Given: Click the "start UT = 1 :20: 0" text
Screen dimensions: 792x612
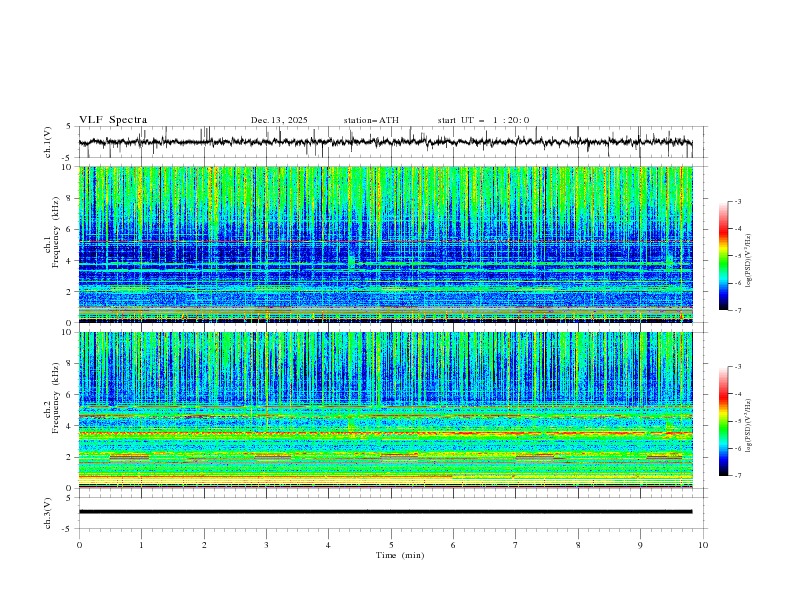Looking at the screenshot, I should pos(483,120).
